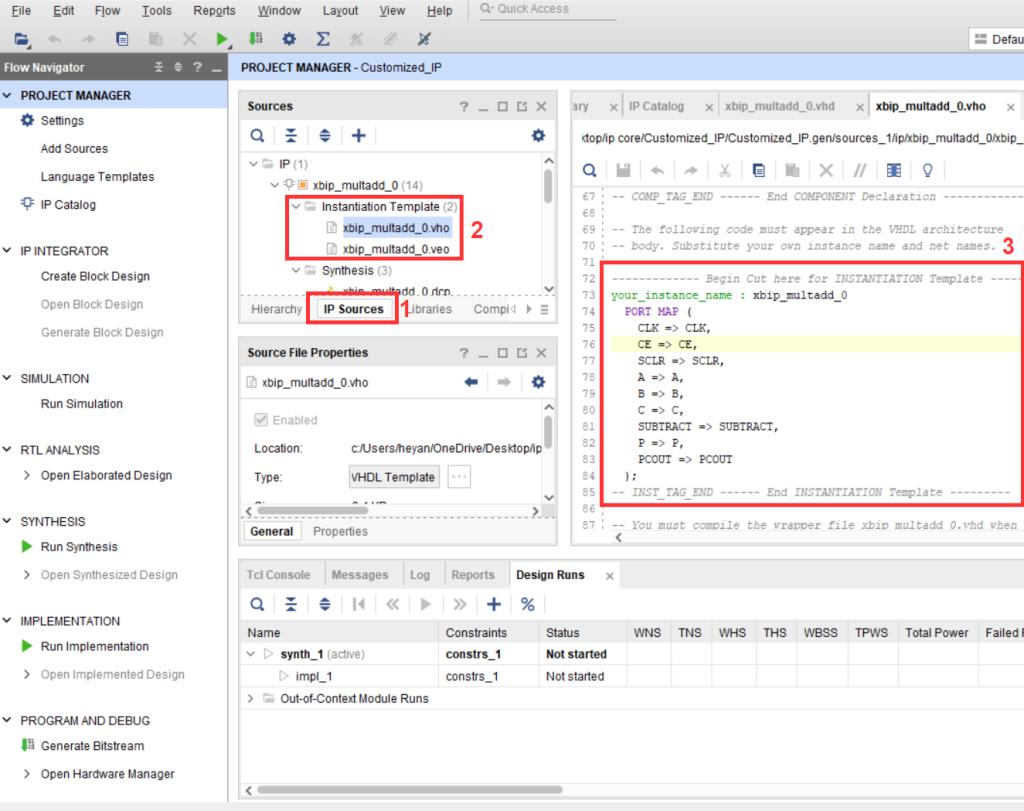
Task: Expand Open Hardware Manager
Action: click(x=27, y=774)
